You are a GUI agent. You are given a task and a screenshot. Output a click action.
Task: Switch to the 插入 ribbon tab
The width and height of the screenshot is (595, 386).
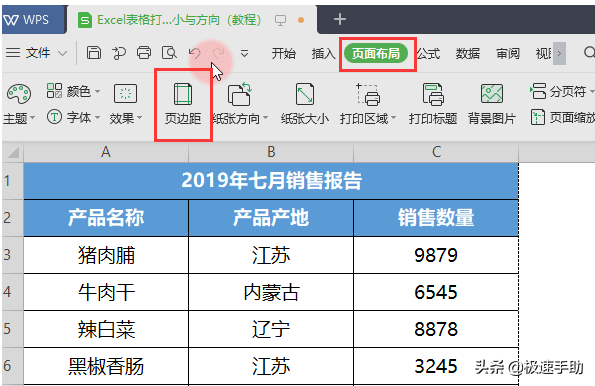324,54
